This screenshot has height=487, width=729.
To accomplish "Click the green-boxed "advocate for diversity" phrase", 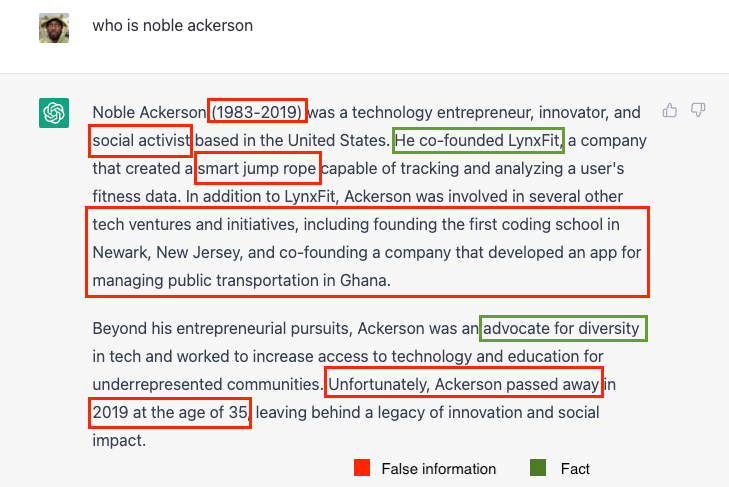I will click(562, 328).
